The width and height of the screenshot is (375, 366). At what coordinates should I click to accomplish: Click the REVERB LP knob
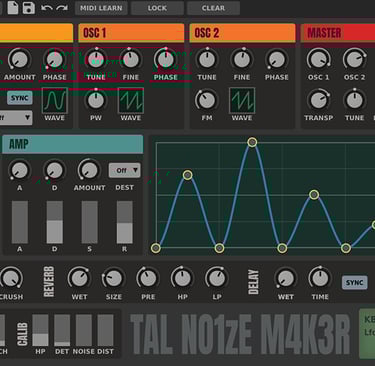coord(217,278)
